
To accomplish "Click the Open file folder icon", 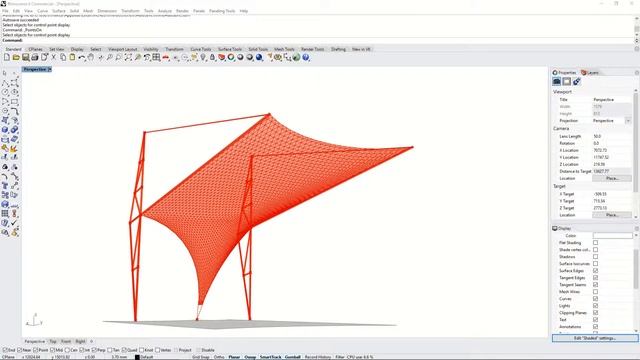I will click(16, 58).
